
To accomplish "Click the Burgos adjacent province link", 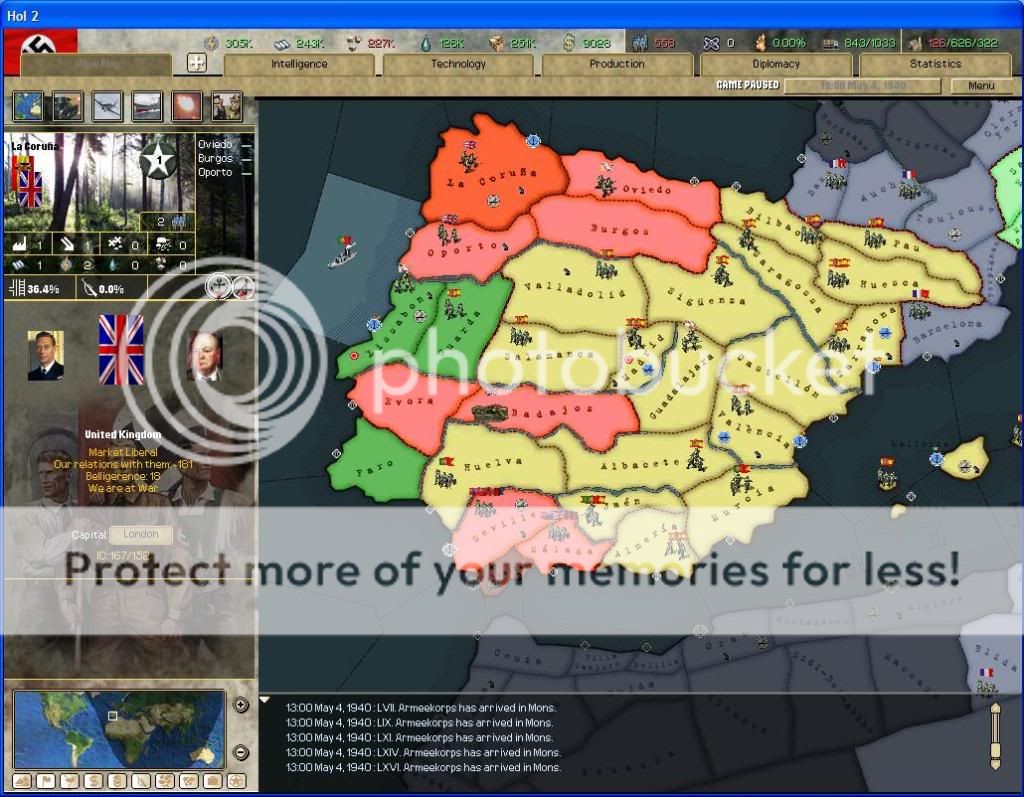I will (x=215, y=158).
